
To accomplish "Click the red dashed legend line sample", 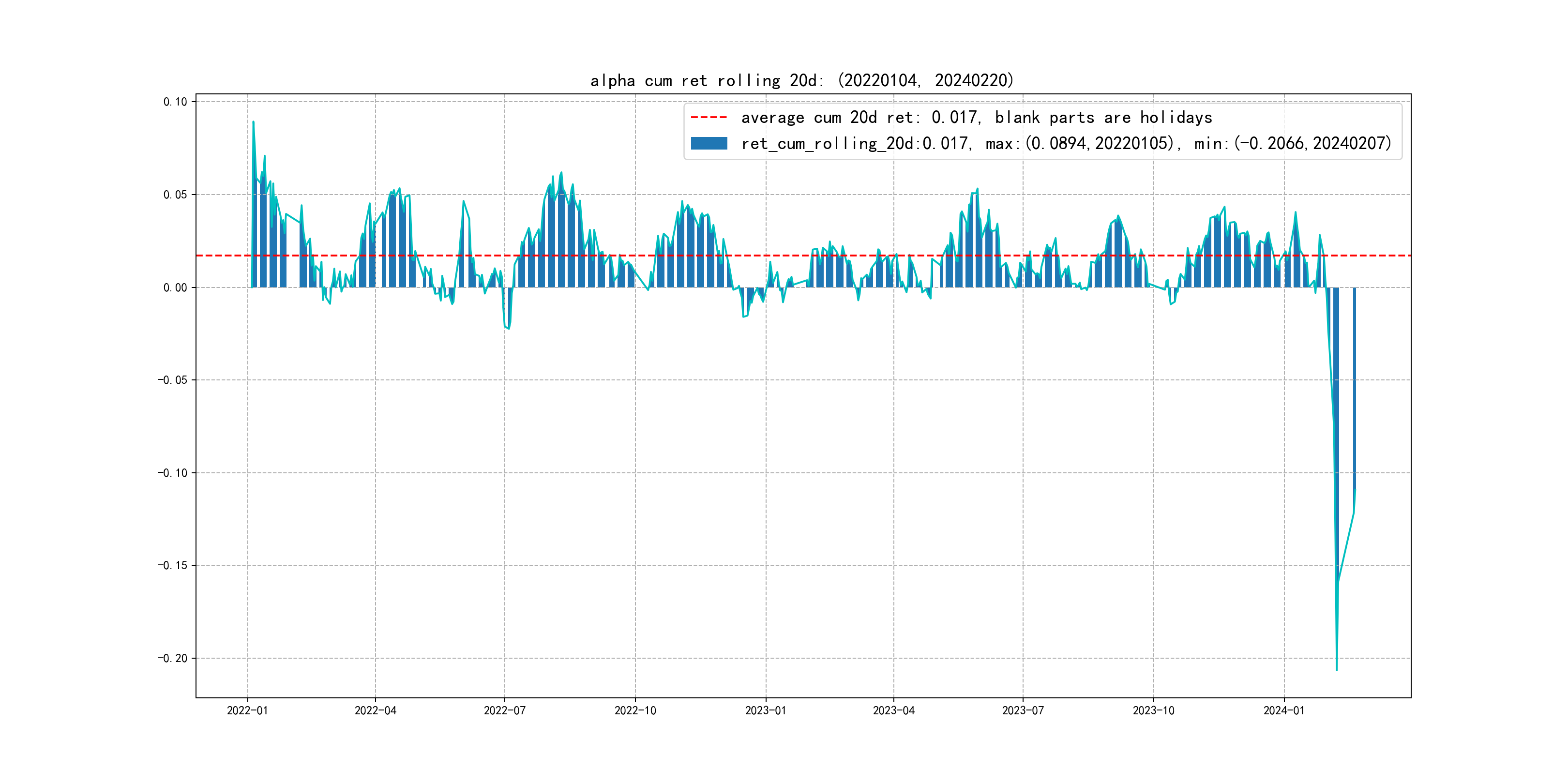I will [709, 118].
